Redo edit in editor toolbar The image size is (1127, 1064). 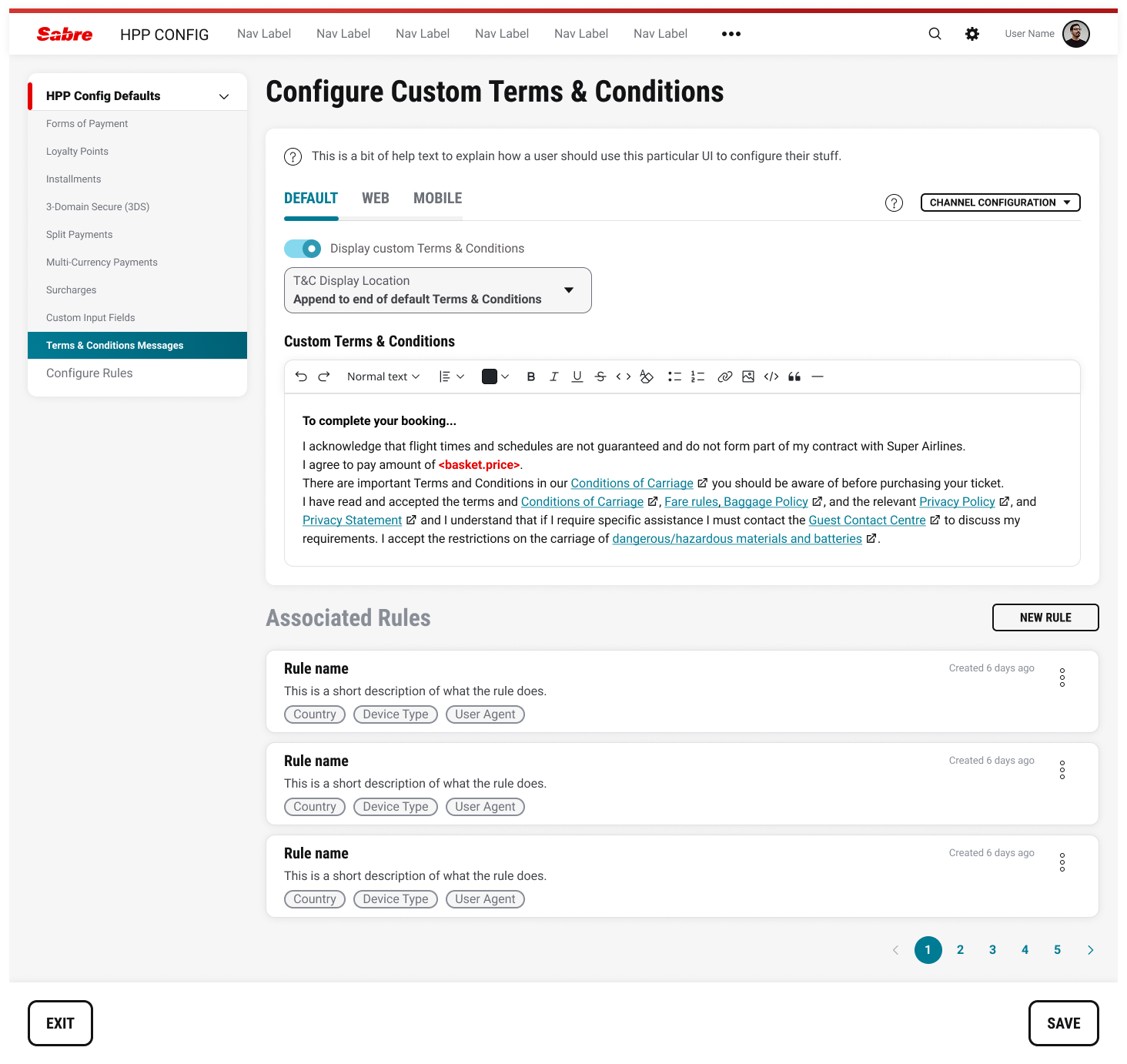[x=324, y=376]
